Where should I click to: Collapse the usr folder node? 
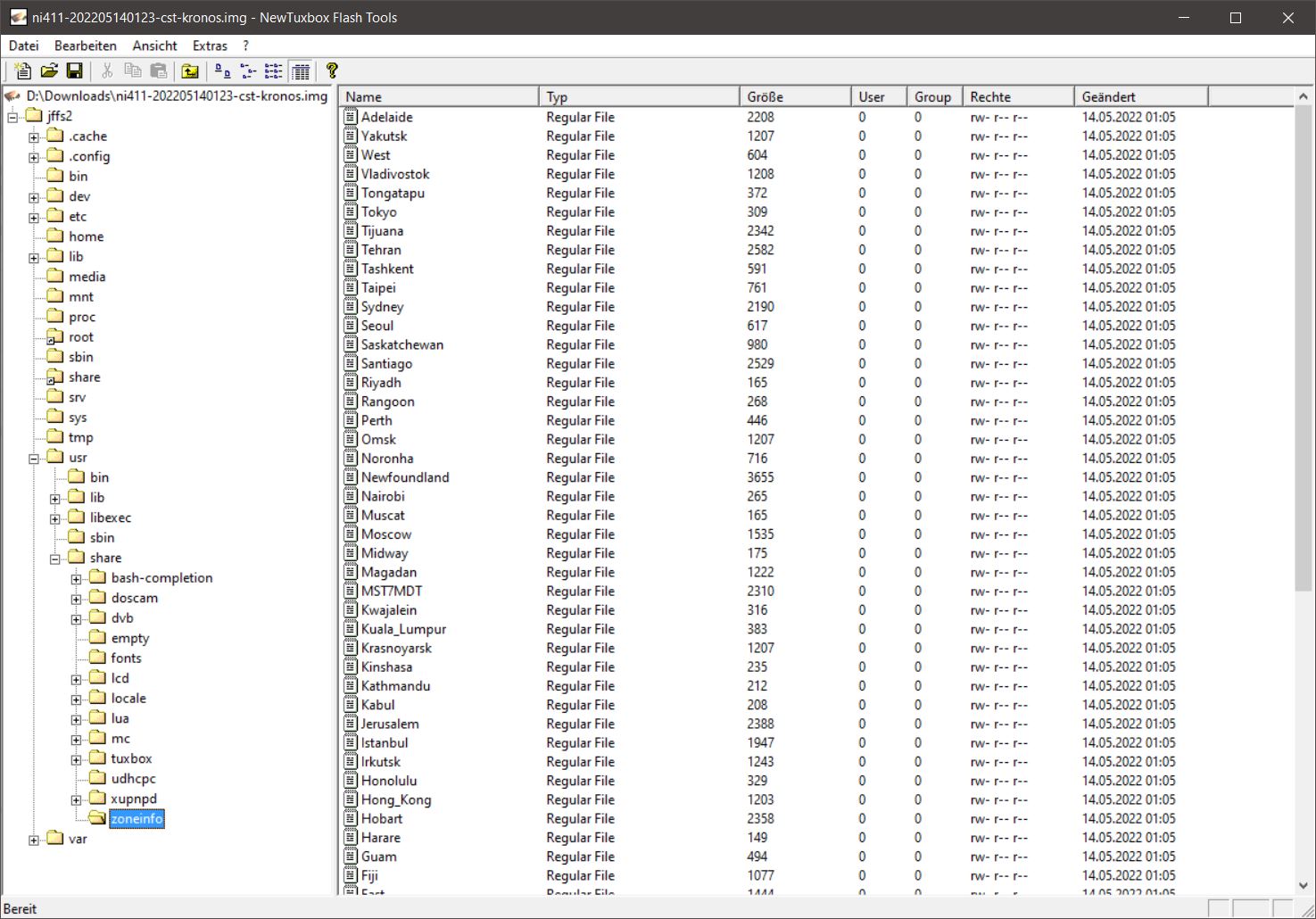[34, 459]
